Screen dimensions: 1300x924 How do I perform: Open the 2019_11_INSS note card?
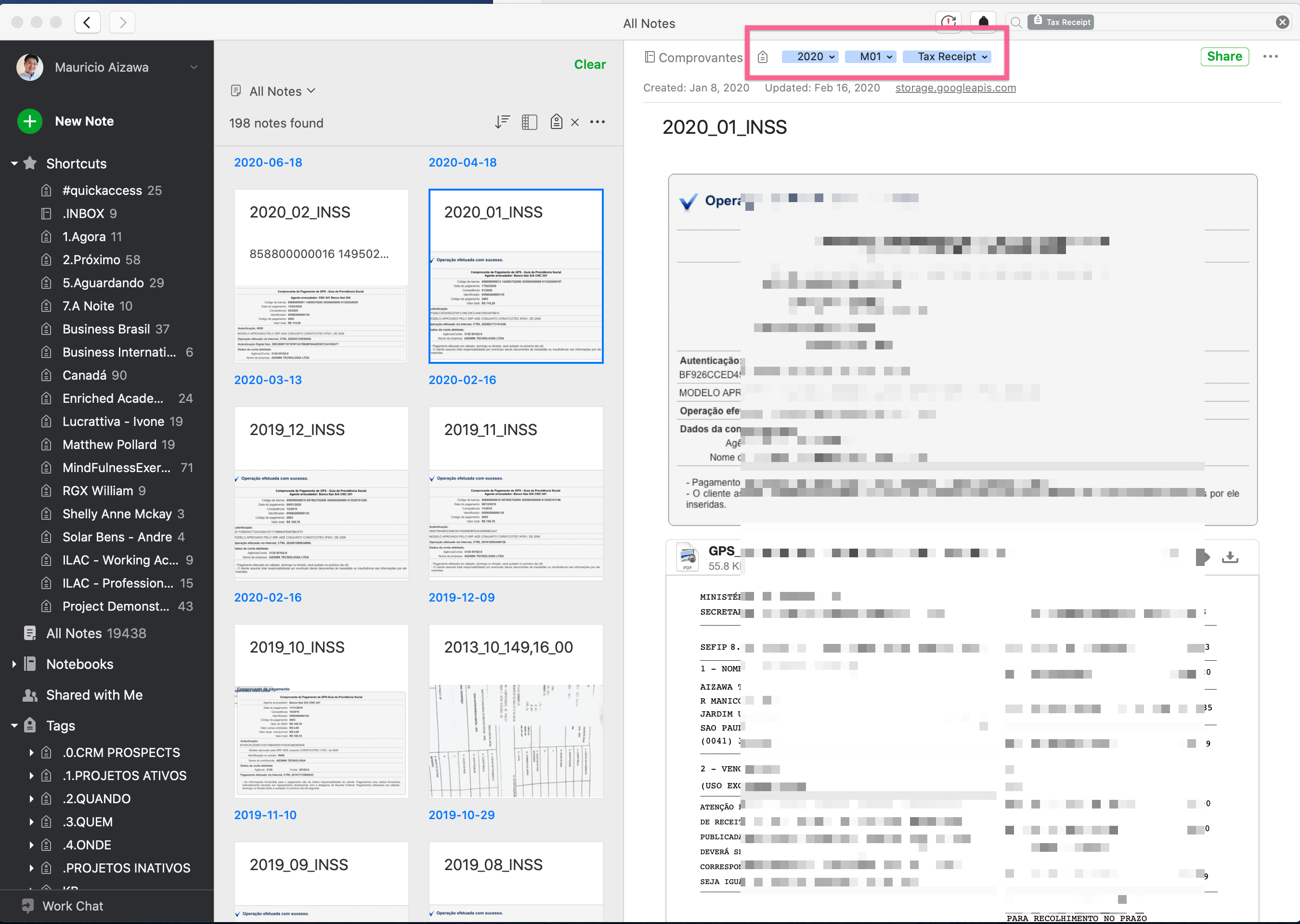coord(516,493)
